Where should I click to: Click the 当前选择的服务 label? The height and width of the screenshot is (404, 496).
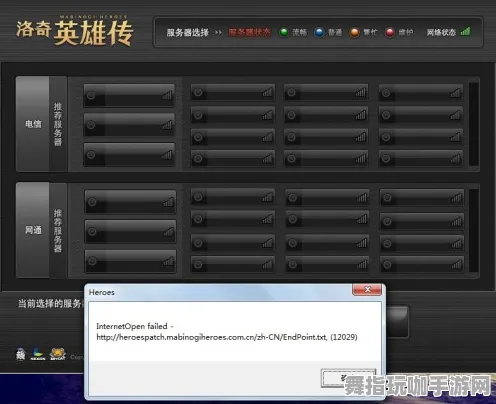[x=50, y=304]
